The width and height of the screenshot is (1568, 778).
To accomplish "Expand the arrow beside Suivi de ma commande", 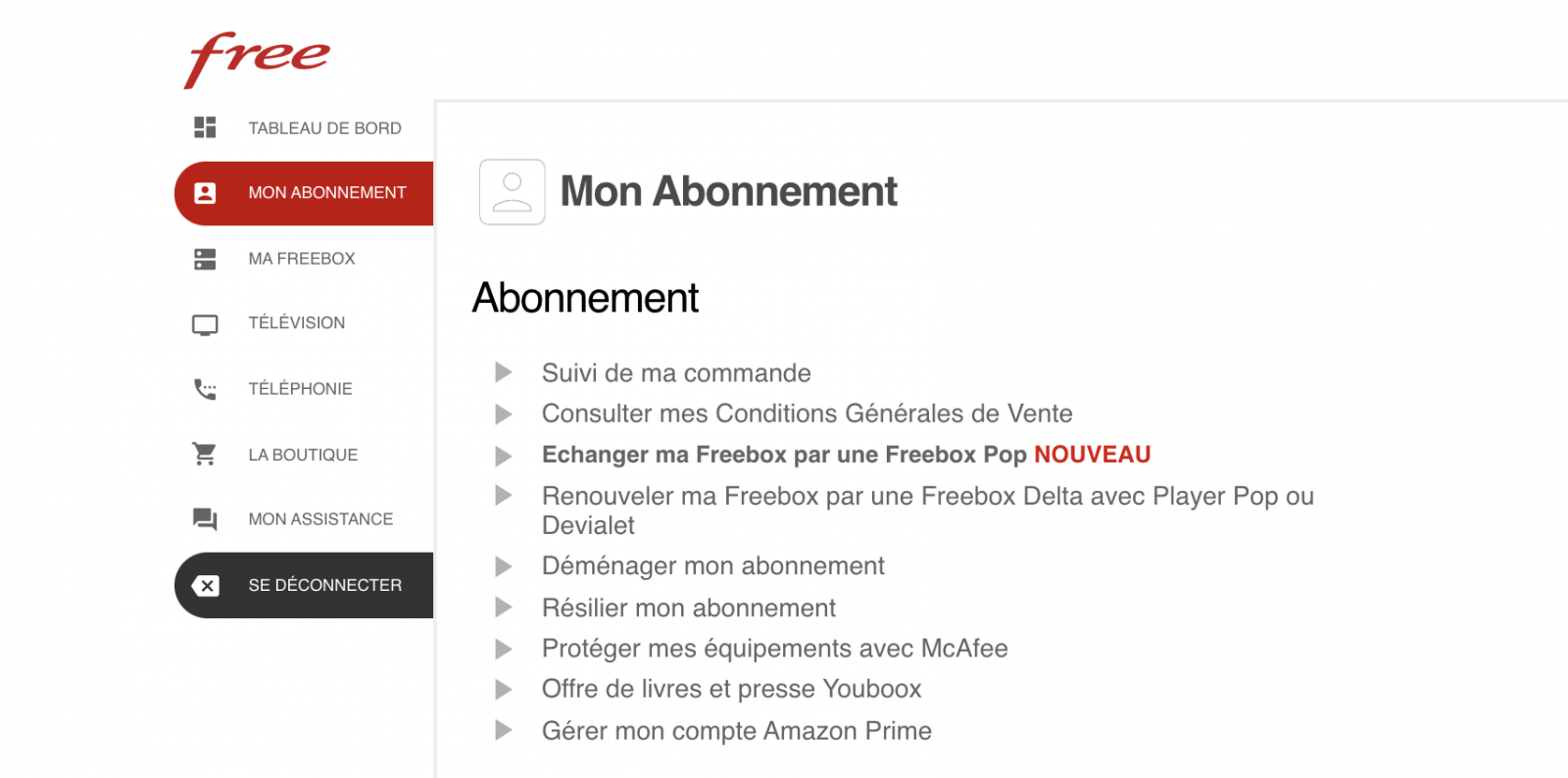I will 504,372.
